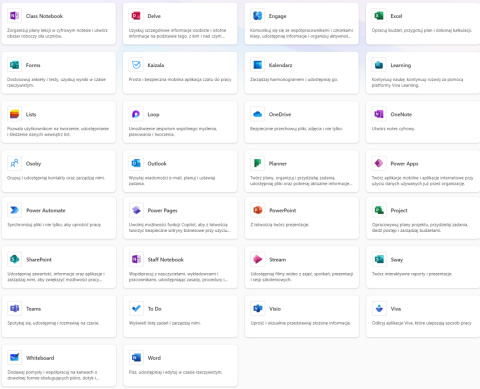Click the To Do title text

click(x=155, y=309)
